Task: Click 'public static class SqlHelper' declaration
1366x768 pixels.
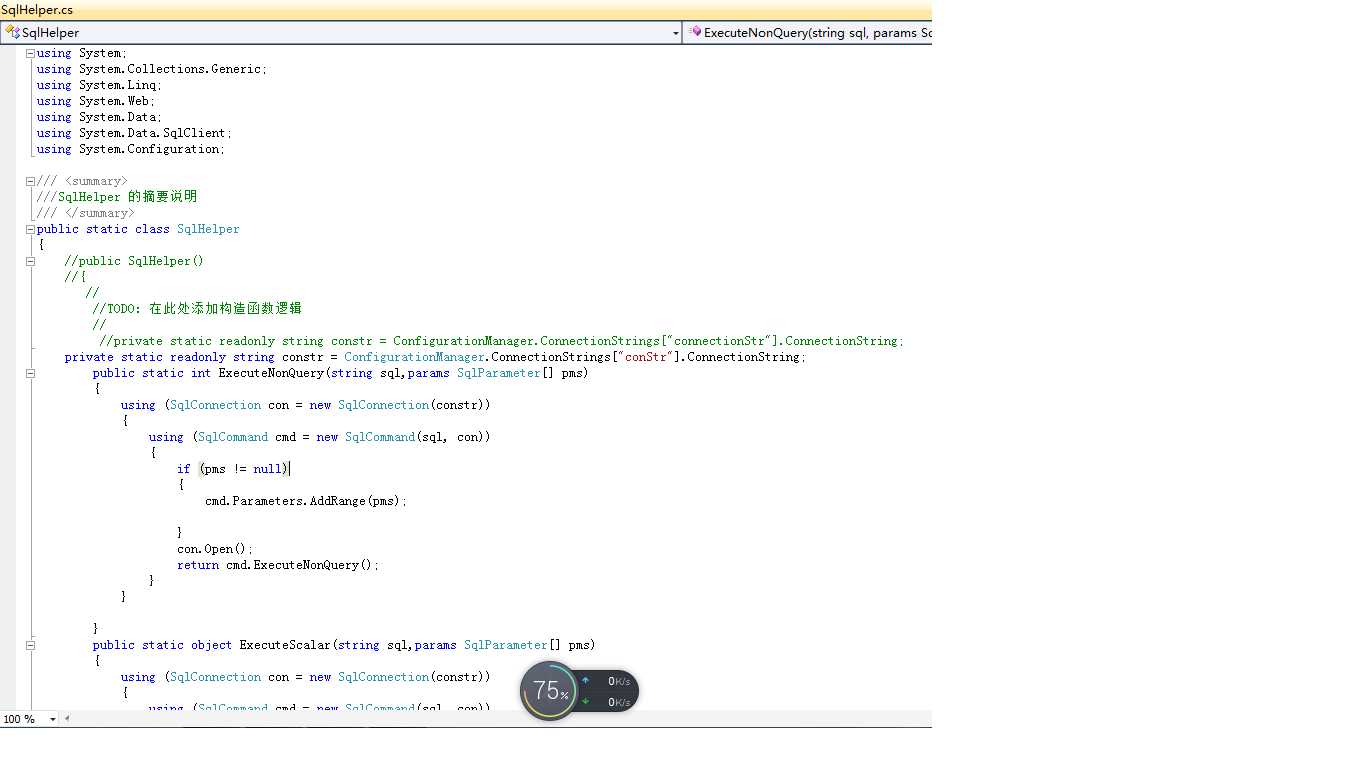Action: point(138,229)
